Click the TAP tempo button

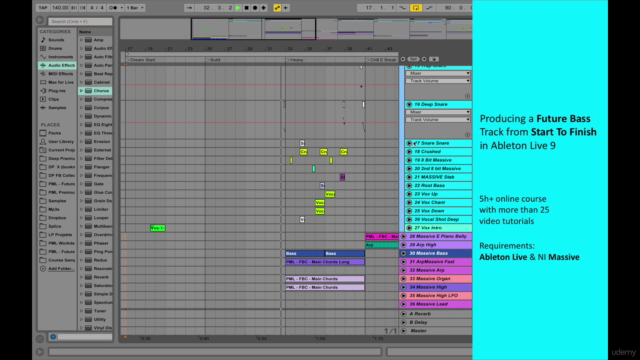click(x=42, y=8)
